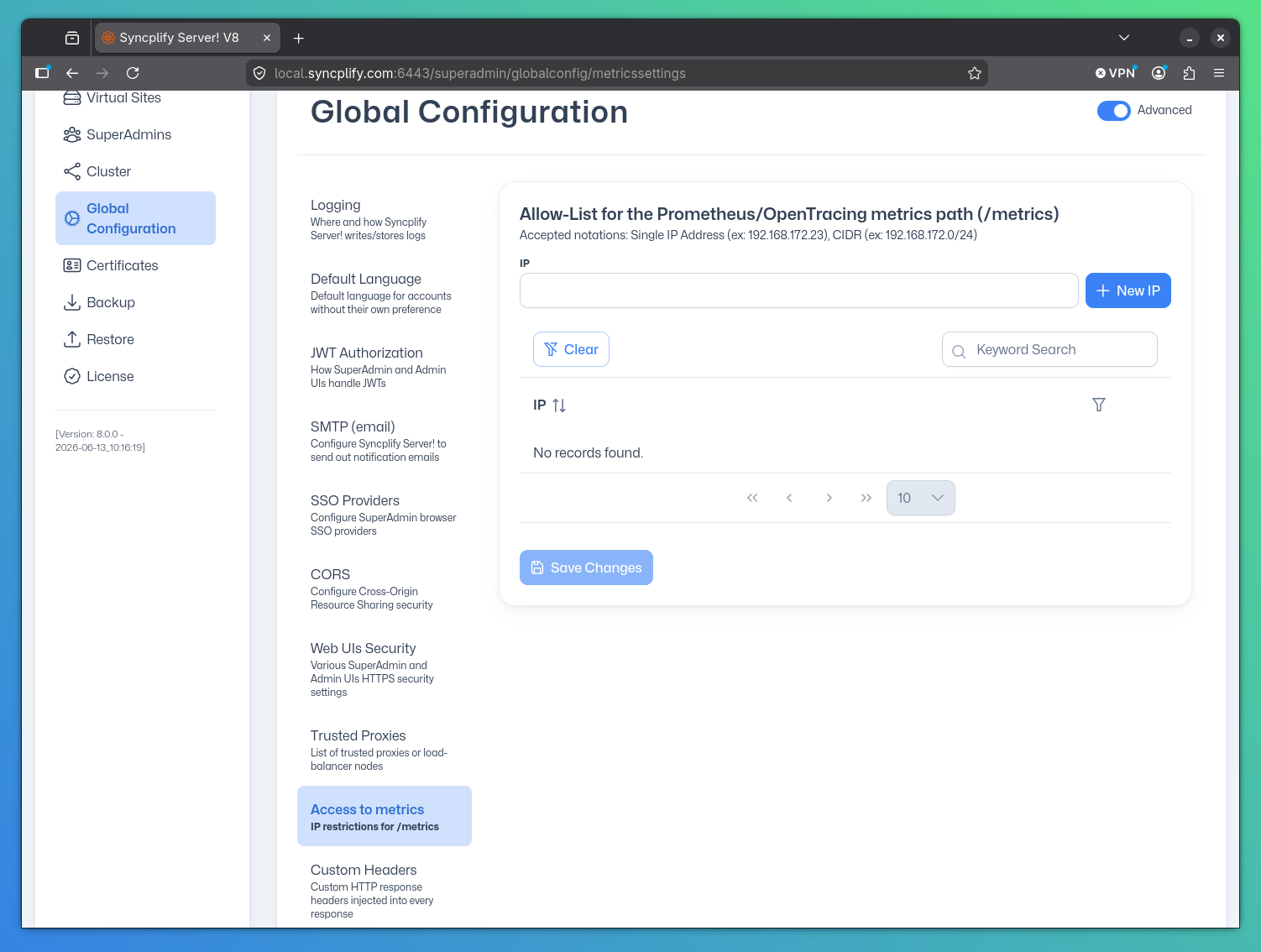Go to the next results page

pyautogui.click(x=829, y=498)
